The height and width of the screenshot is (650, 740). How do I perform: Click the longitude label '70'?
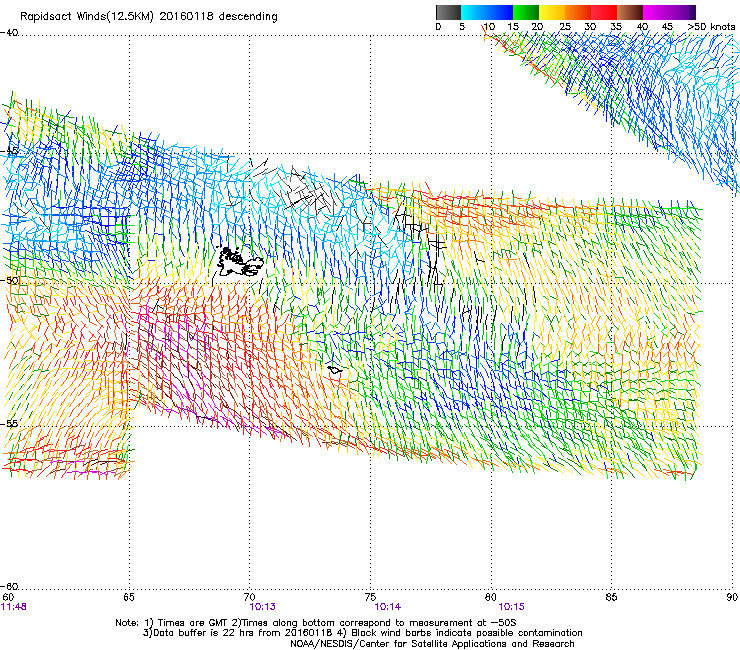click(250, 597)
